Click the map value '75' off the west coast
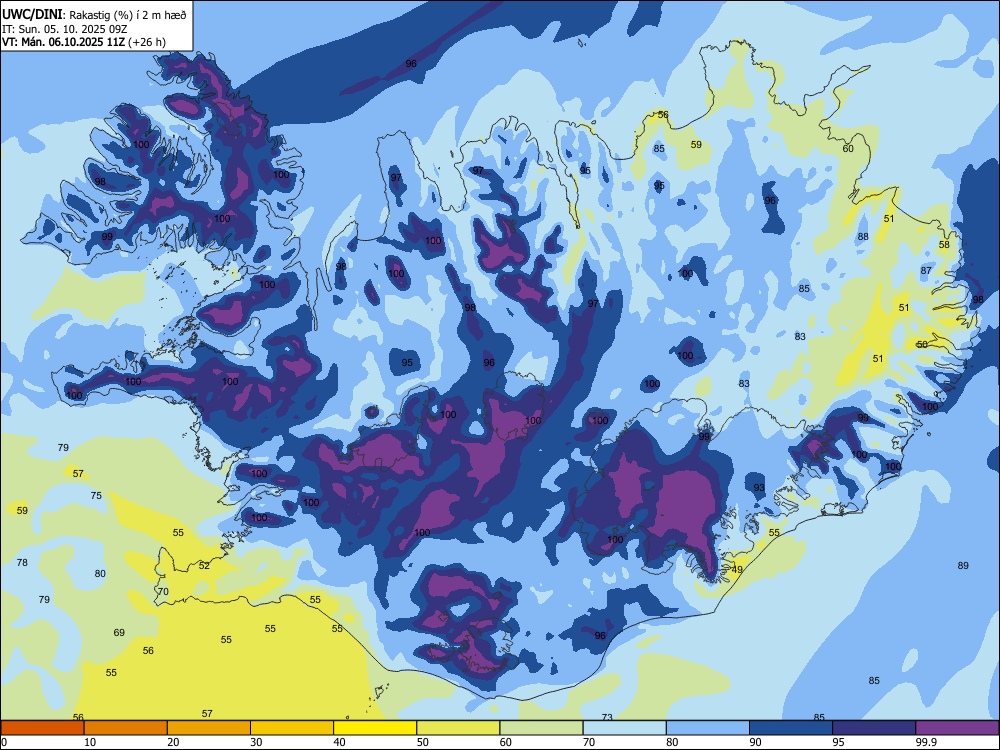Viewport: 1000px width, 750px height. 96,496
